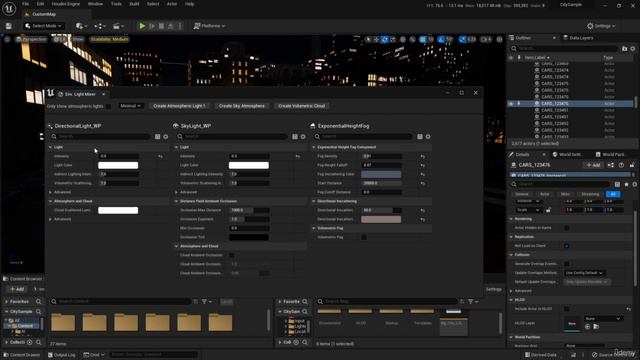Click Create Volumetric Cloud button

pyautogui.click(x=302, y=106)
